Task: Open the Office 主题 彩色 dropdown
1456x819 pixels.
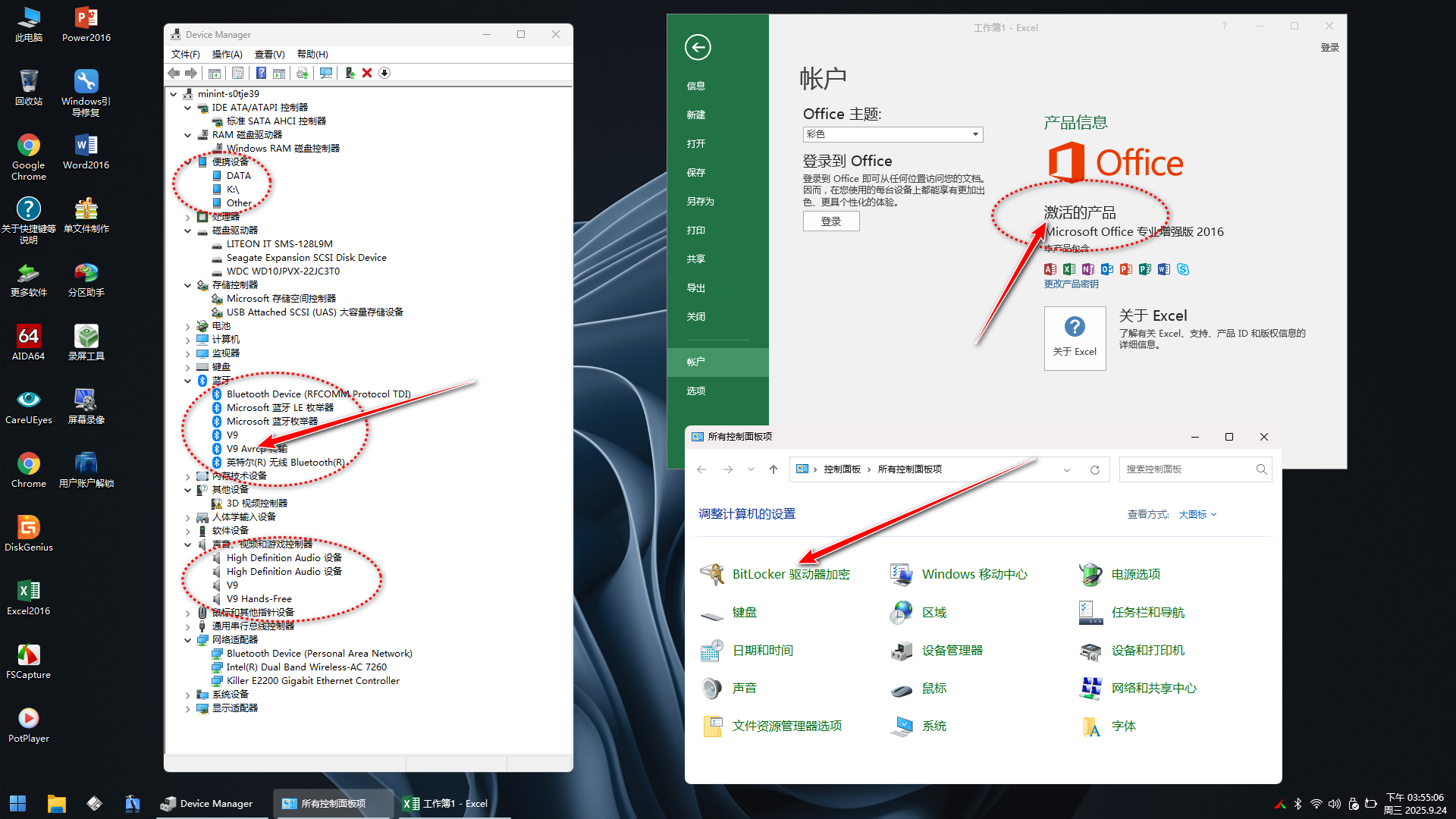Action: pos(893,134)
